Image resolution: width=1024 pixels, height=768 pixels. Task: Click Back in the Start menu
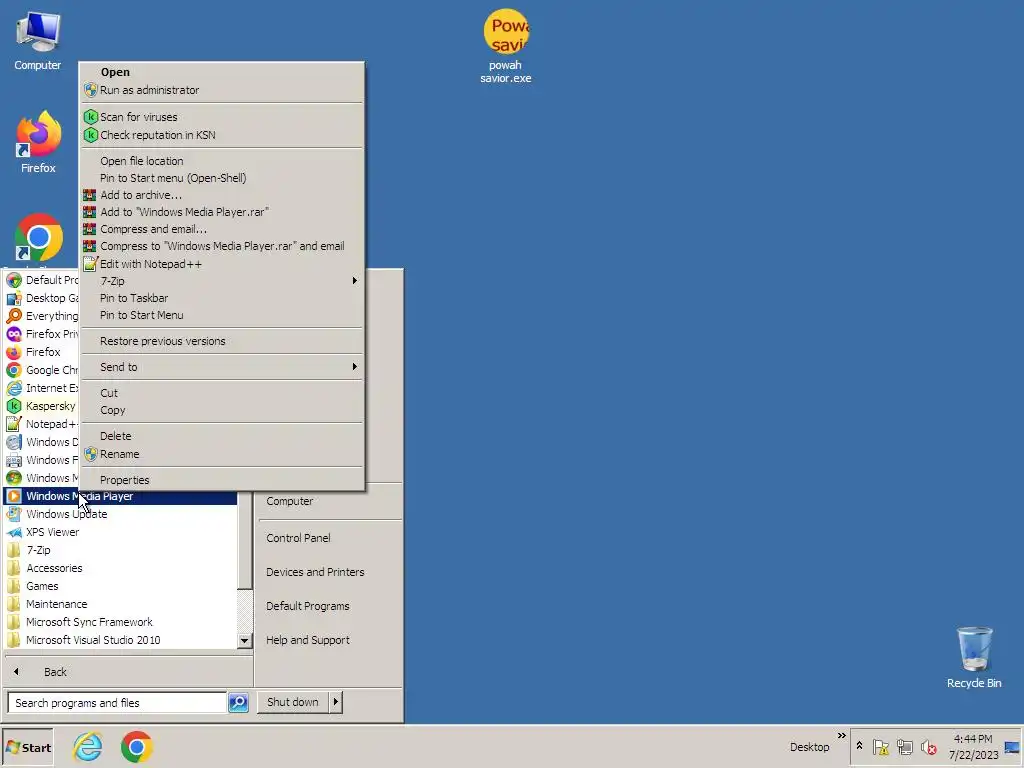pos(128,672)
